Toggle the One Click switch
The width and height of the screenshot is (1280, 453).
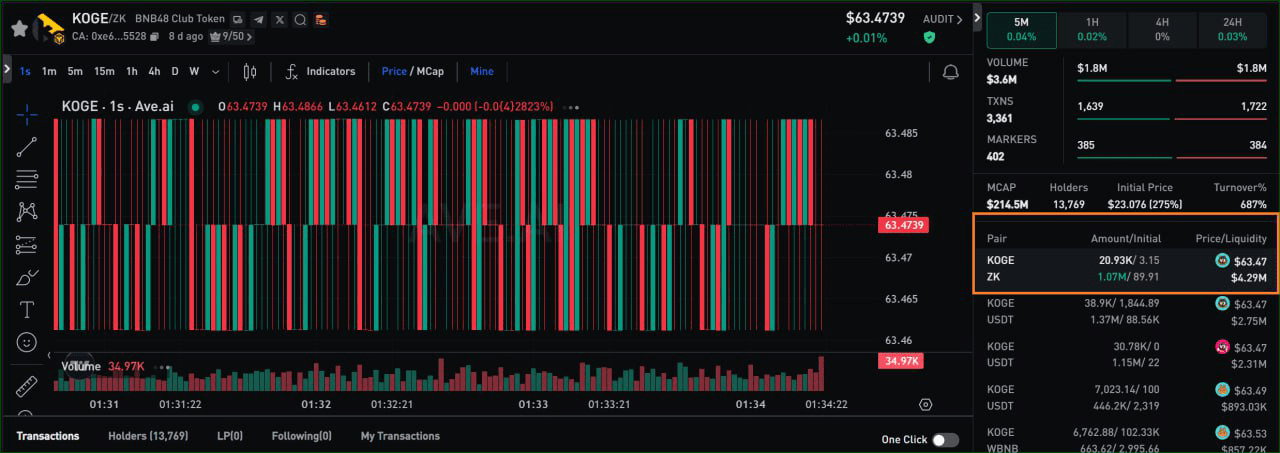tap(945, 440)
